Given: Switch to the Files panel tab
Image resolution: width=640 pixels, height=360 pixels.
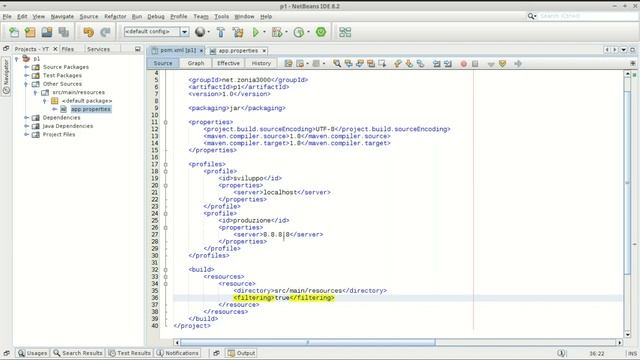Looking at the screenshot, I should point(68,49).
